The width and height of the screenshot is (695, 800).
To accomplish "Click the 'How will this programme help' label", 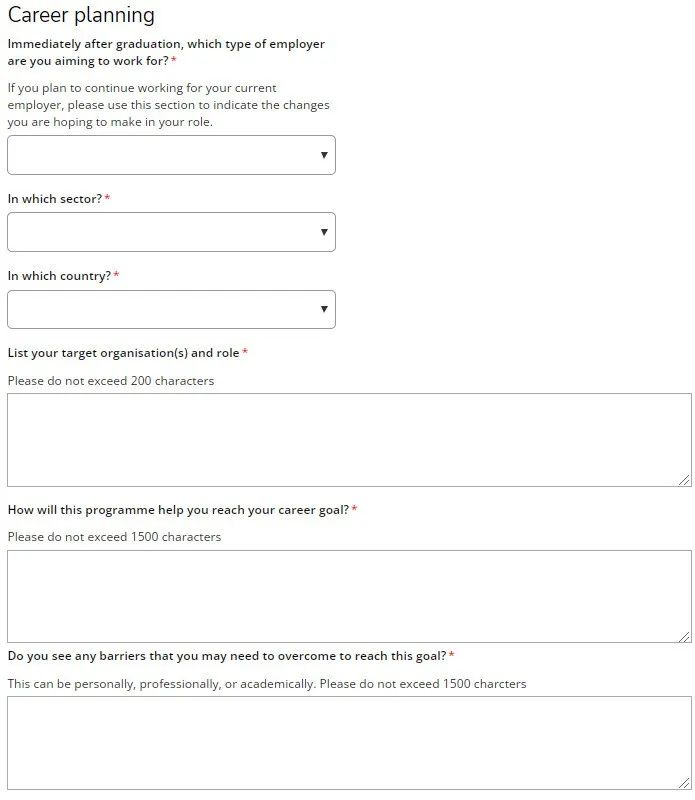I will click(178, 510).
